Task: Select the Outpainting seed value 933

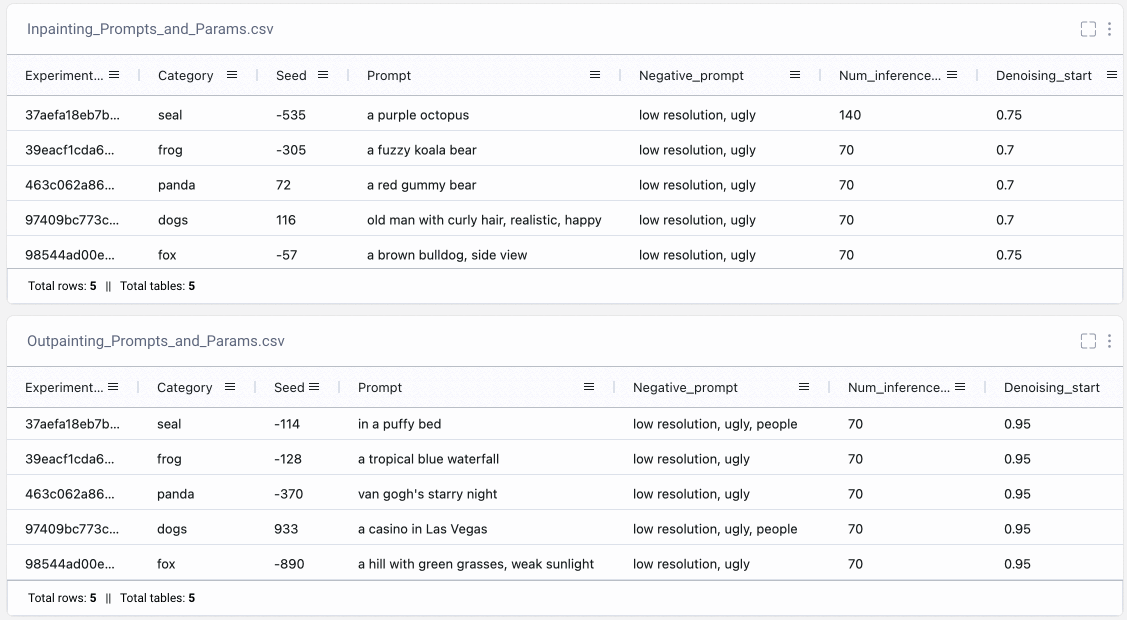Action: coord(285,529)
